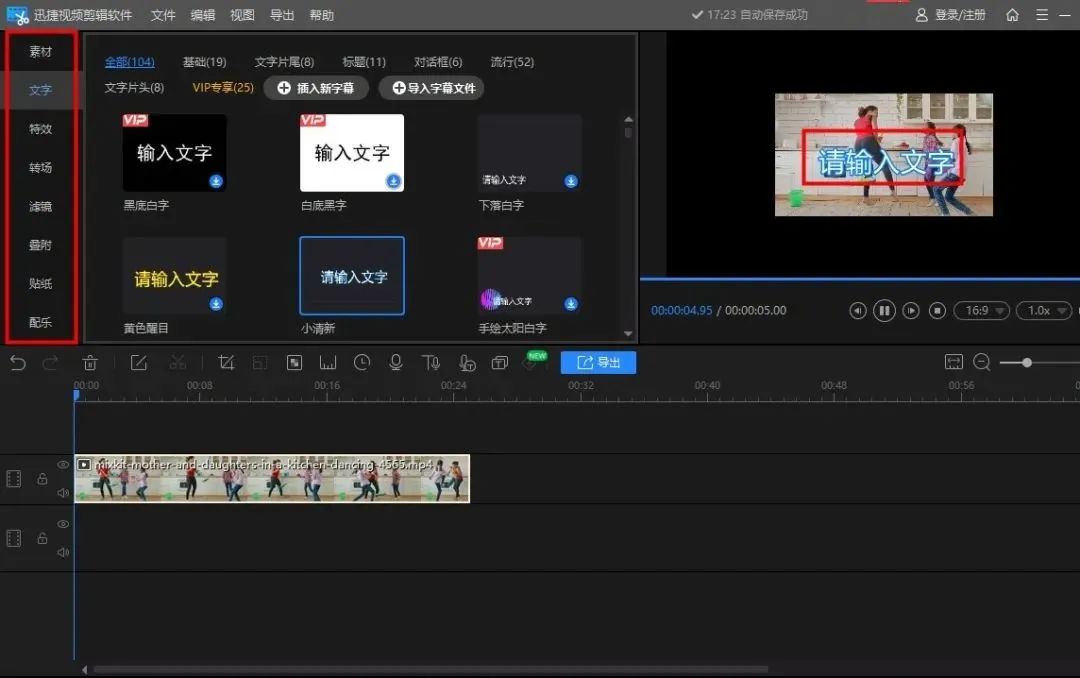Expand the 1.0x playback speed dropdown
The width and height of the screenshot is (1080, 678).
pos(1043,311)
